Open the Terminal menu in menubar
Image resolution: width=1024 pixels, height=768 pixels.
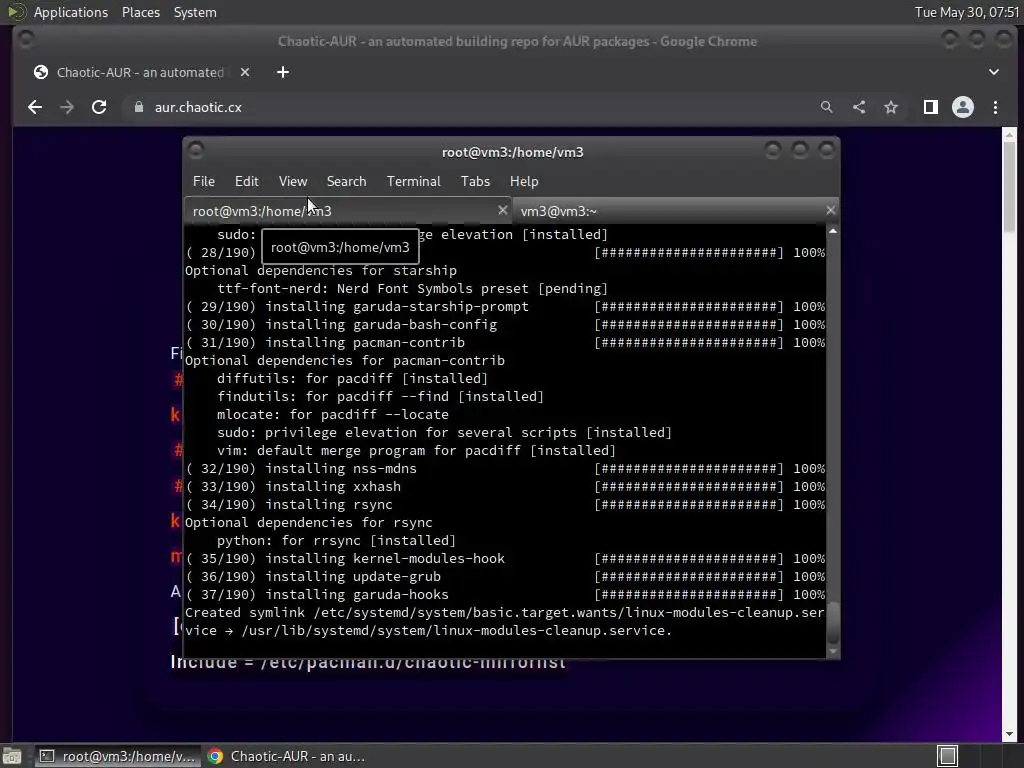[x=413, y=182]
